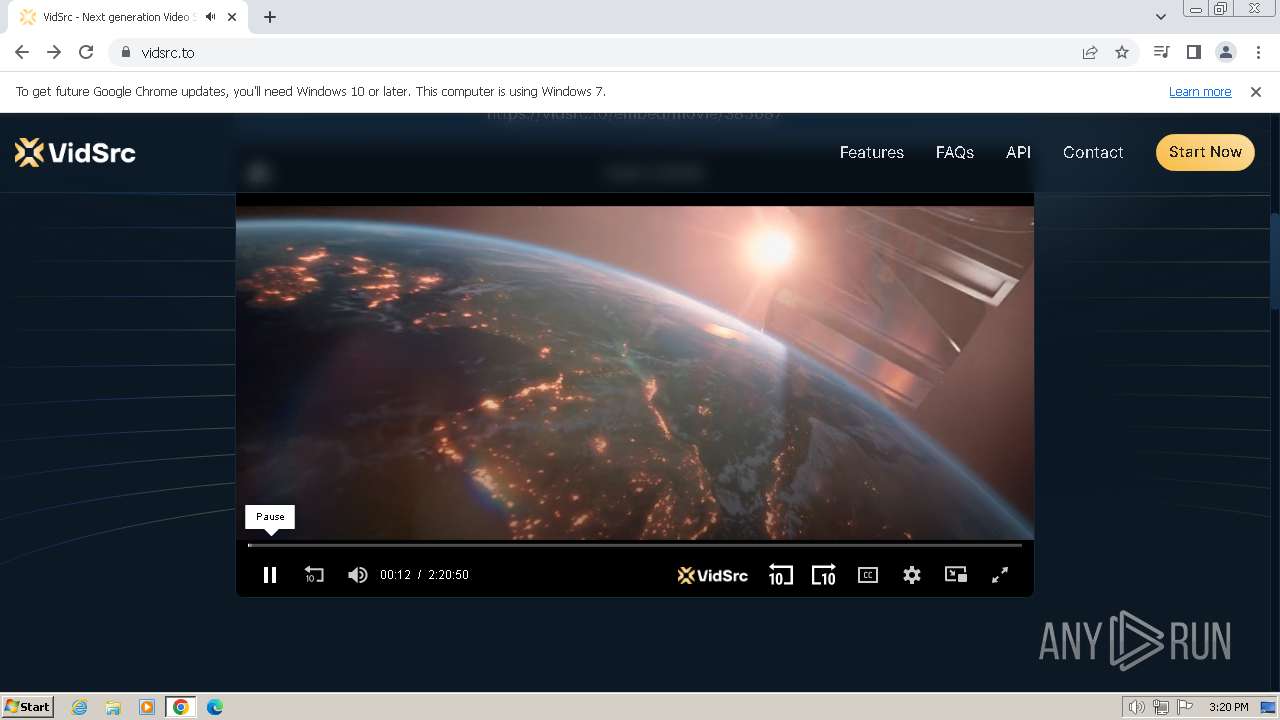
Task: Open network status tray icon
Action: [x=1161, y=707]
